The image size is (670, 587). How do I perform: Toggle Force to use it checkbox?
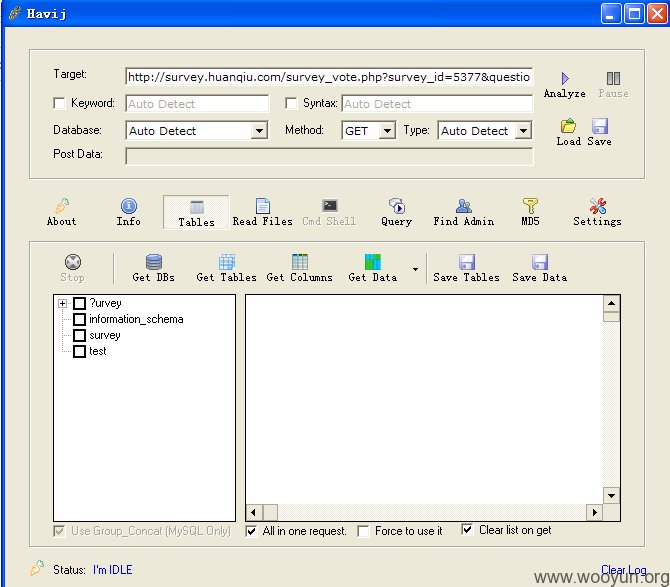click(x=363, y=531)
